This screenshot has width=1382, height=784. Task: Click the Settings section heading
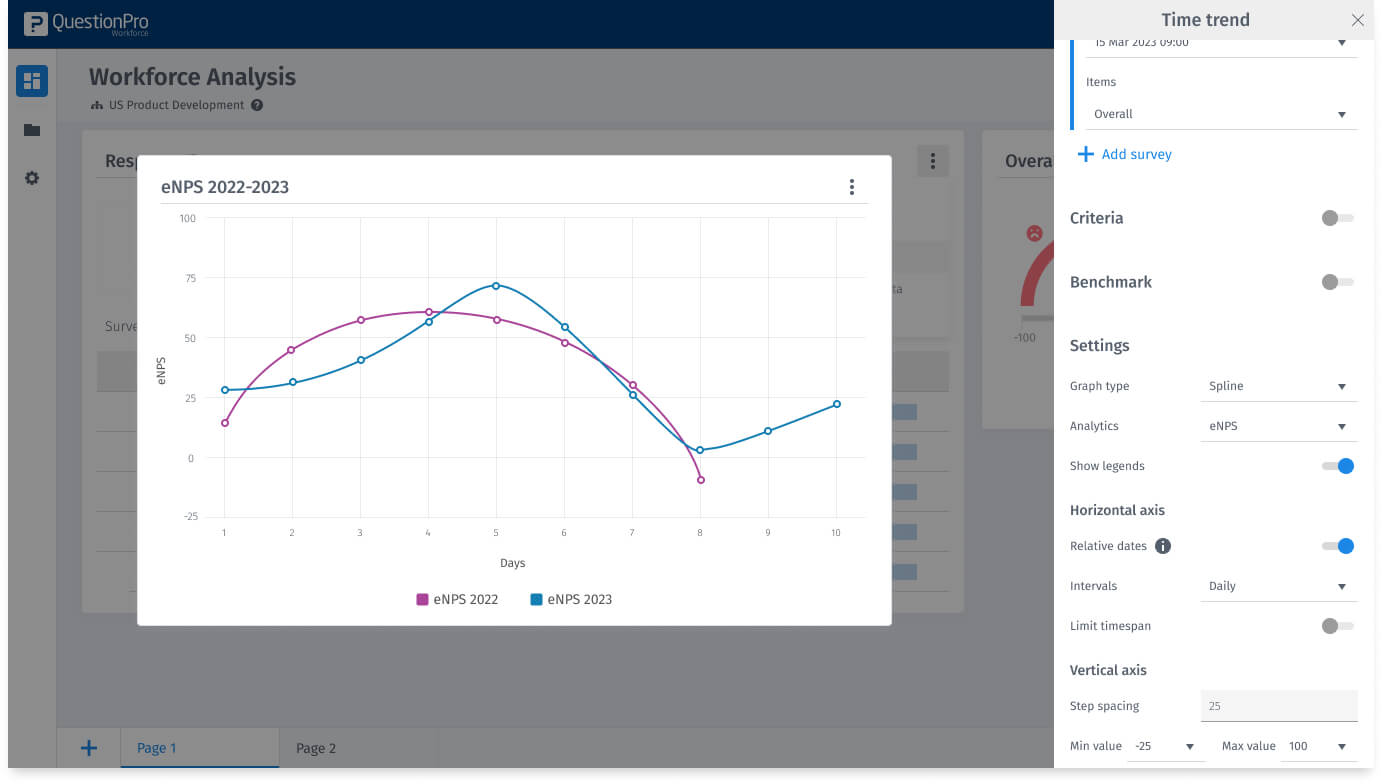(x=1099, y=346)
